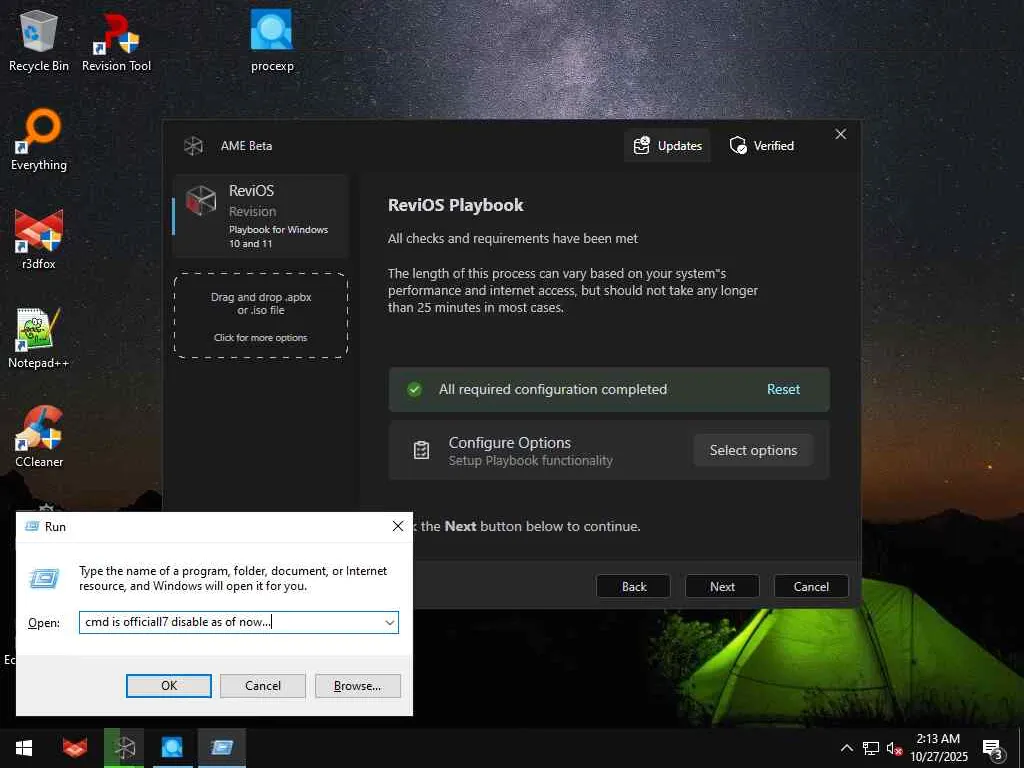1024x768 pixels.
Task: Launch Everything search shortcut
Action: click(39, 140)
